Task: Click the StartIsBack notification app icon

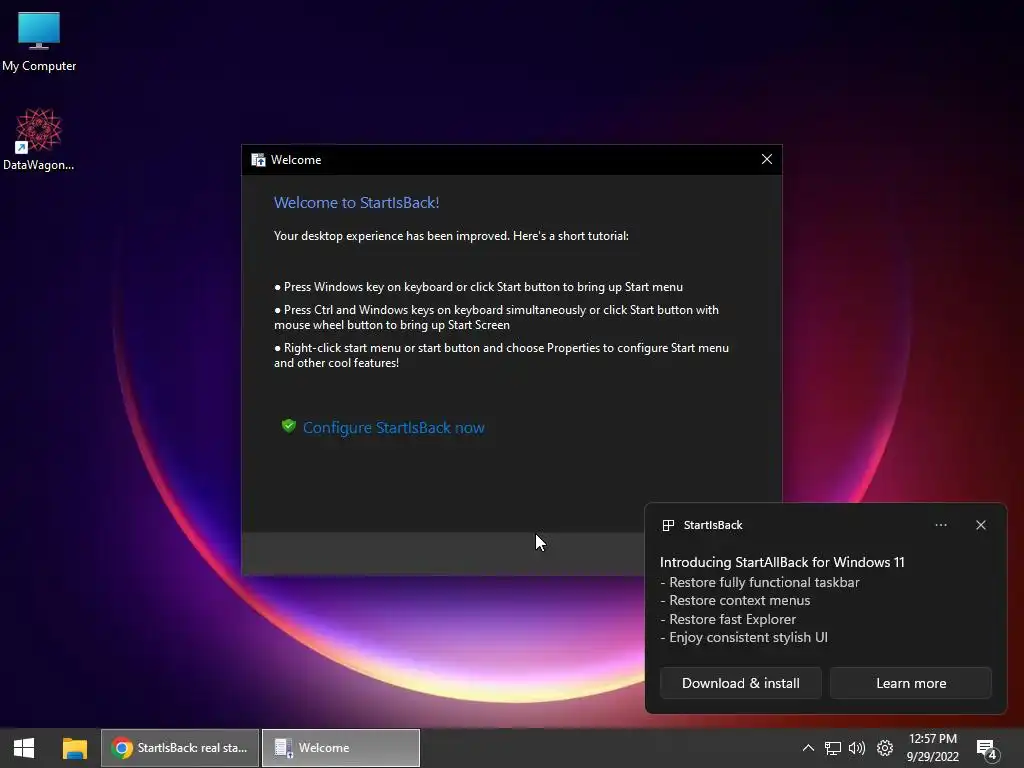Action: [668, 526]
